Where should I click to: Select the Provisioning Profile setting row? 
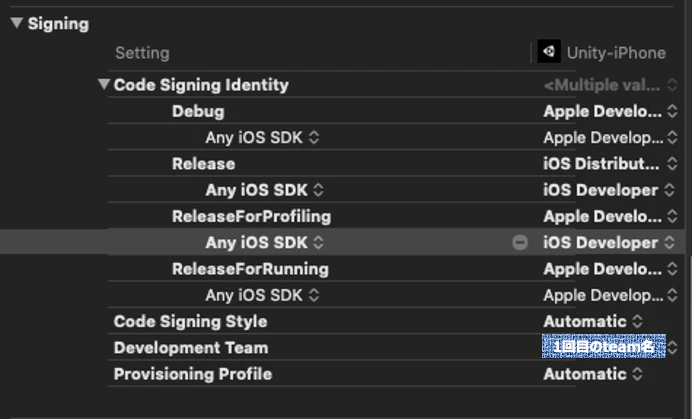click(342, 374)
